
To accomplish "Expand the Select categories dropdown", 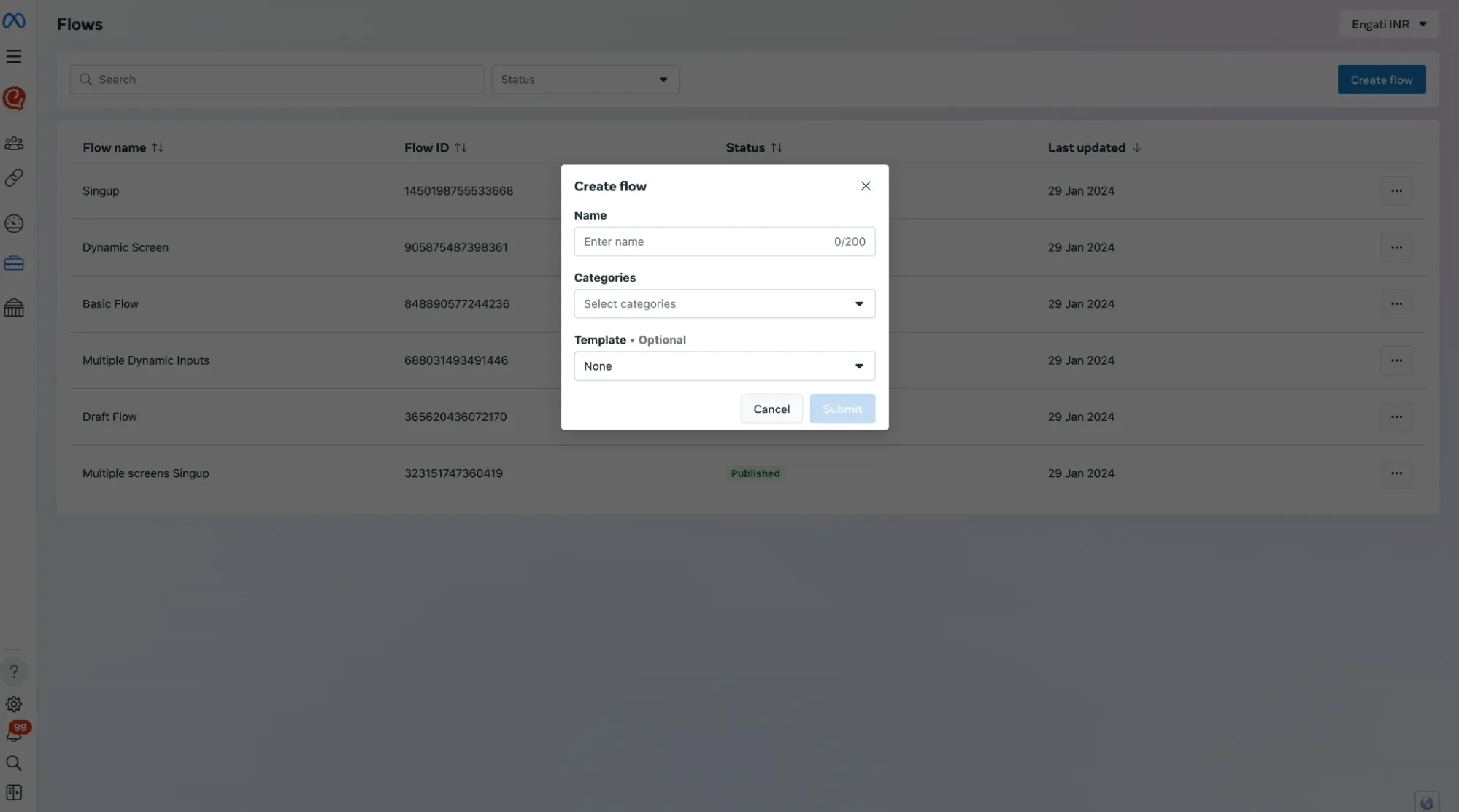I will [724, 303].
